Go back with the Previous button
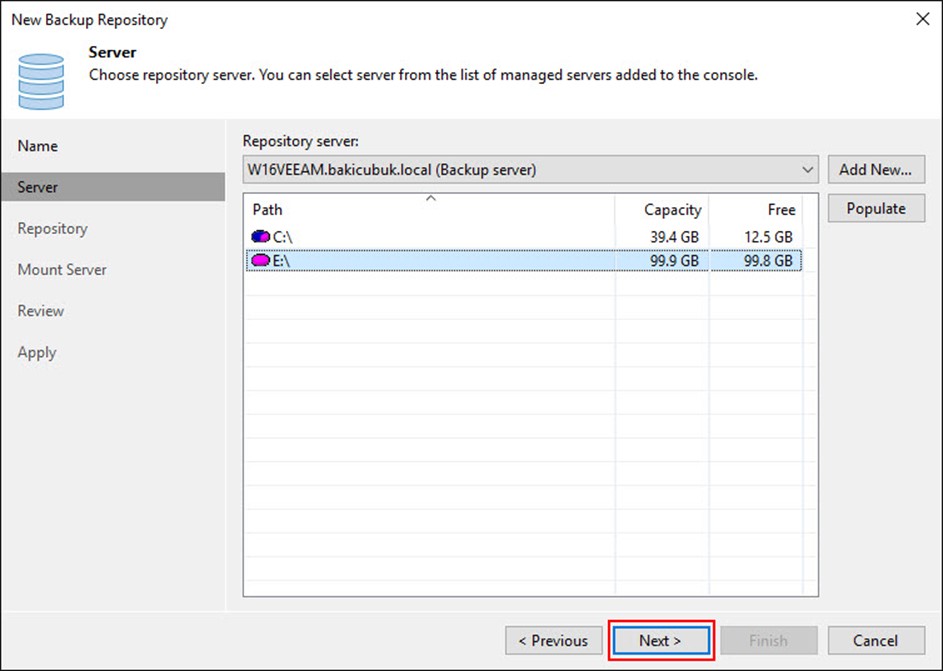 554,641
